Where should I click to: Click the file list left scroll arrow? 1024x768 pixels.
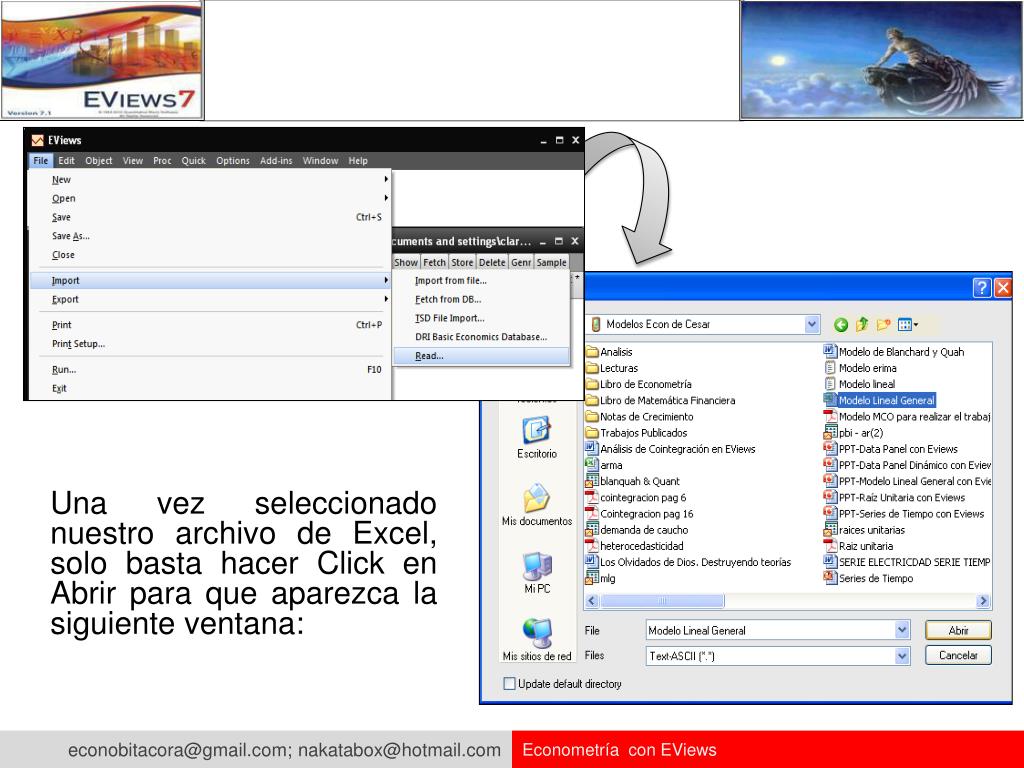pyautogui.click(x=592, y=601)
